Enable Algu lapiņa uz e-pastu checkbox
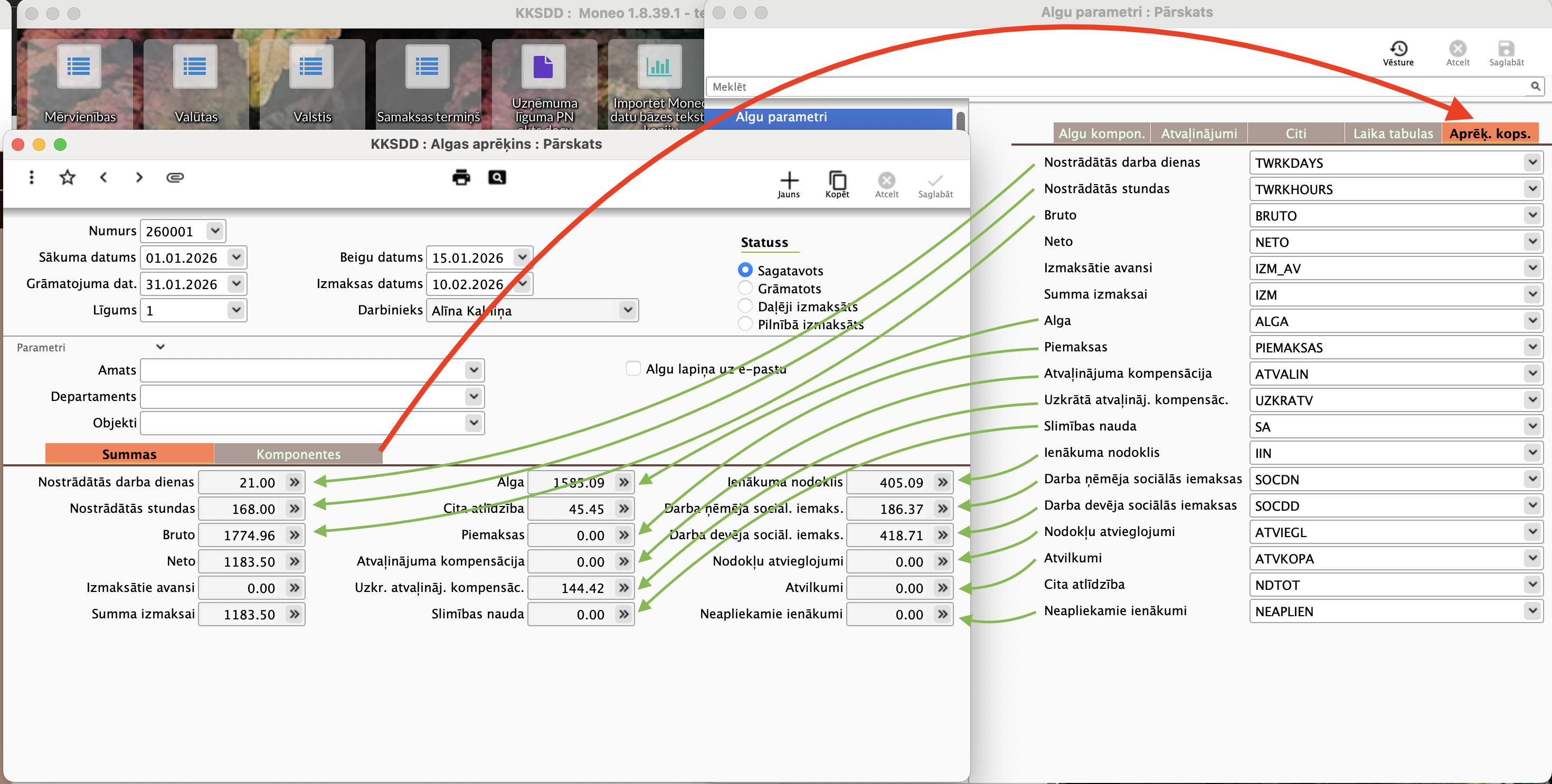This screenshot has height=784, width=1552. (x=632, y=368)
